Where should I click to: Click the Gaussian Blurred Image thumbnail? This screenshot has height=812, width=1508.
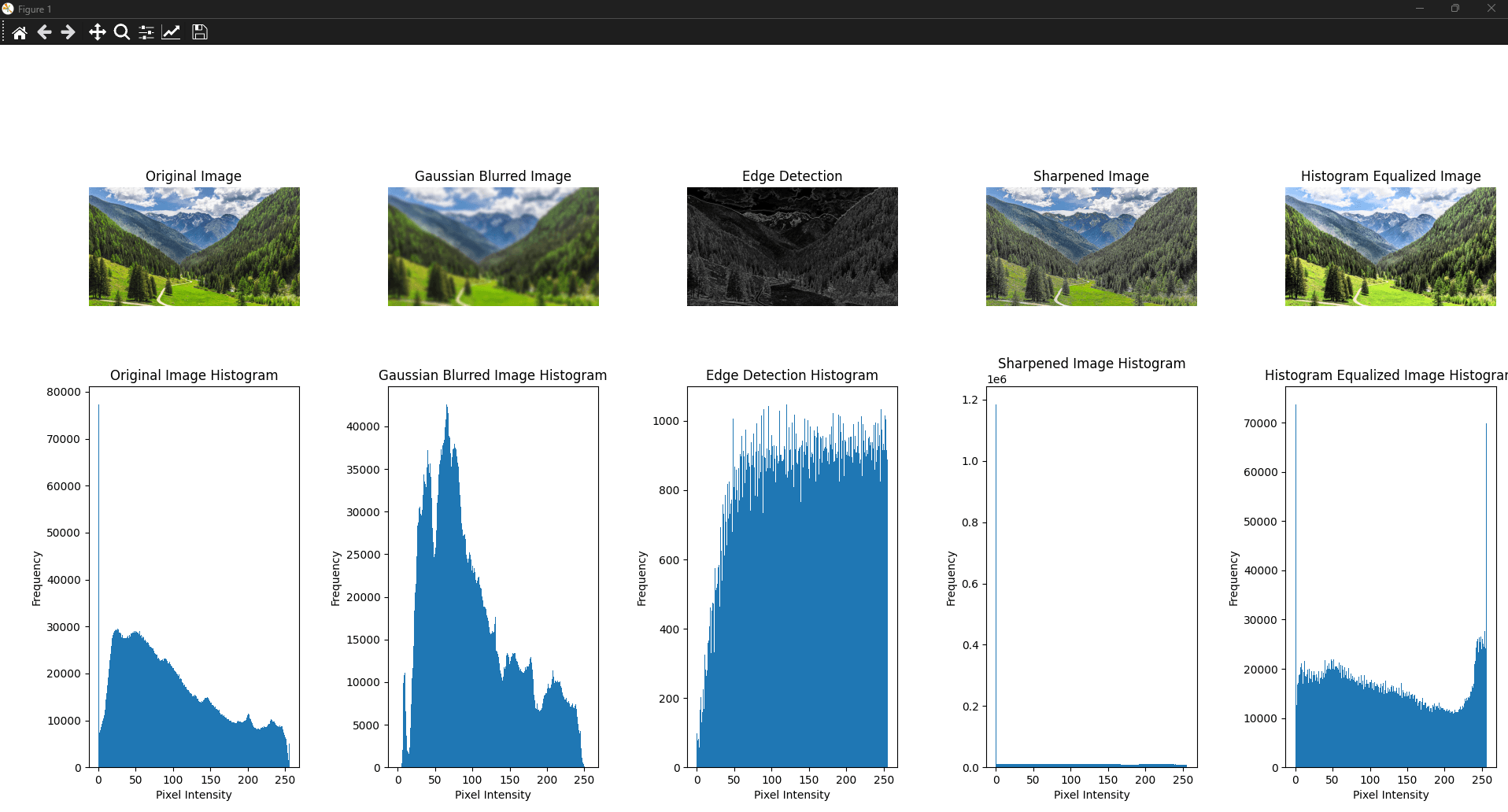click(x=493, y=246)
